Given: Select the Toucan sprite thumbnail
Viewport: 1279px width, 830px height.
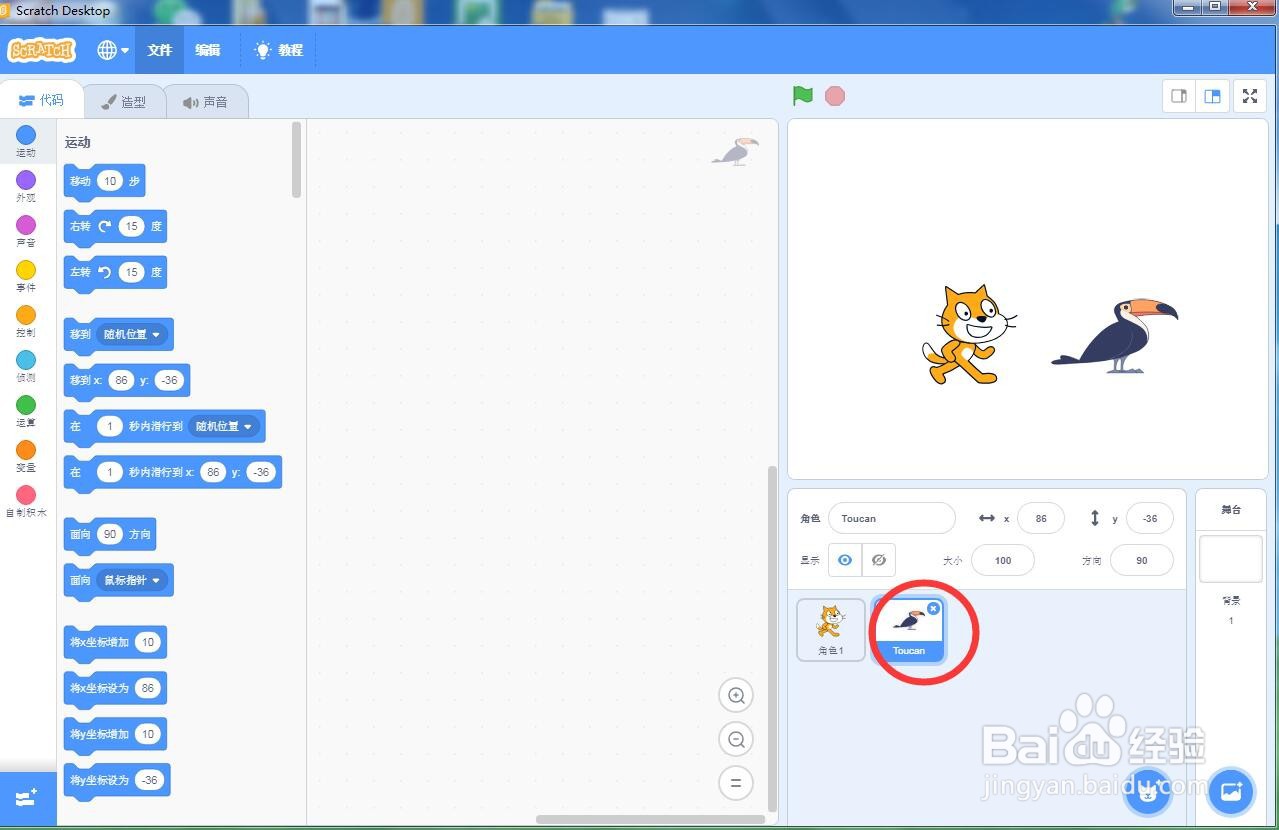Looking at the screenshot, I should click(908, 630).
